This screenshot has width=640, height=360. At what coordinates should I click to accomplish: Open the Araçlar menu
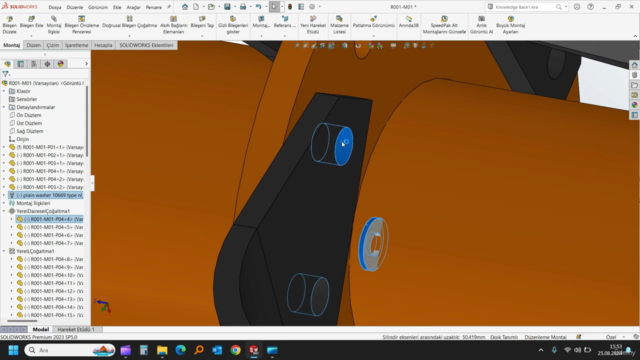[133, 7]
